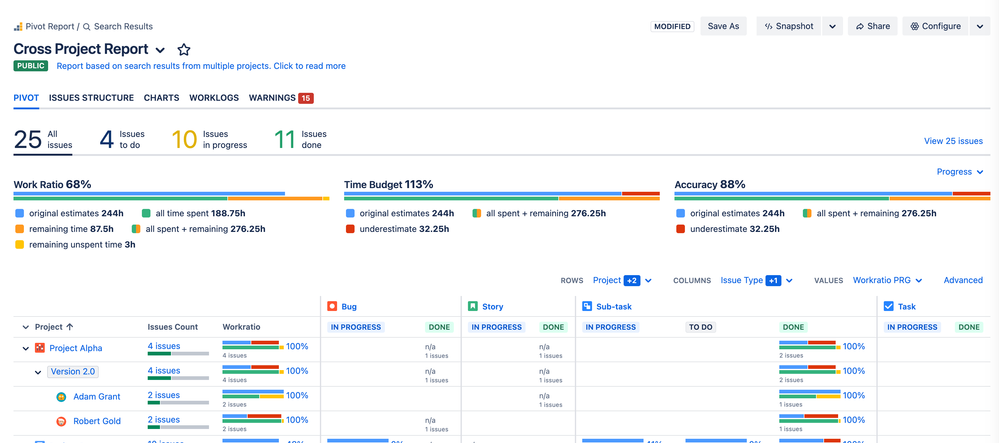Click the Project Alpha project icon
Image resolution: width=999 pixels, height=443 pixels.
point(40,348)
